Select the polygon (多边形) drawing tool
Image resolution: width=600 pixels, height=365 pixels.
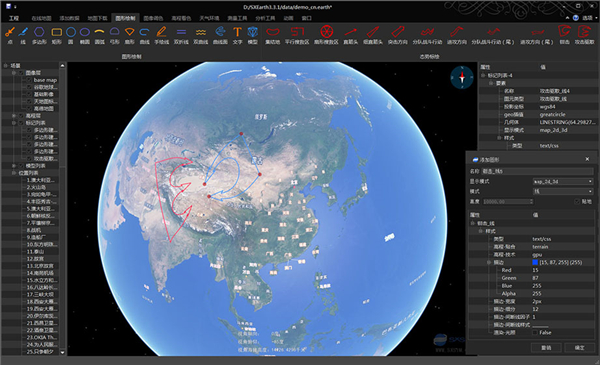(39, 35)
